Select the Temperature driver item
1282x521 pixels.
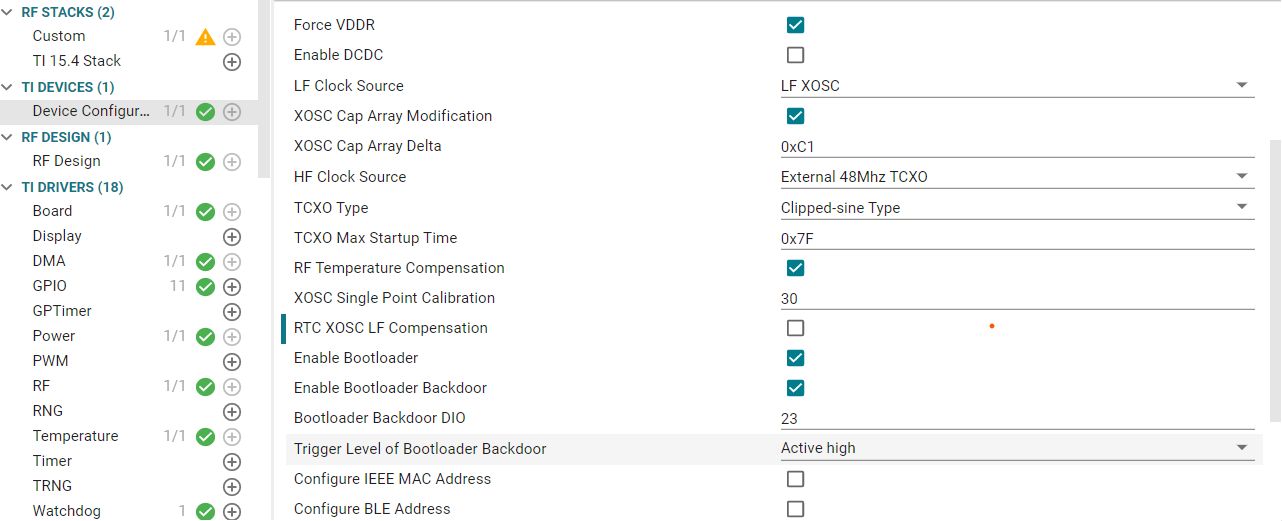click(75, 436)
